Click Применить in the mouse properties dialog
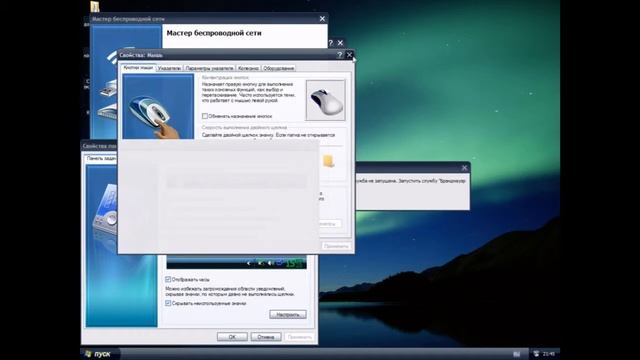 336,246
